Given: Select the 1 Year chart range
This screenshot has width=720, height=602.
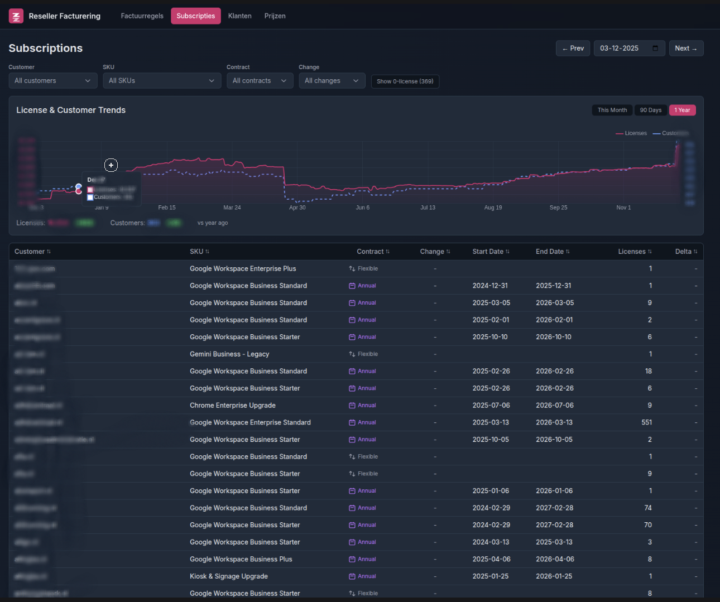Looking at the screenshot, I should tap(682, 110).
